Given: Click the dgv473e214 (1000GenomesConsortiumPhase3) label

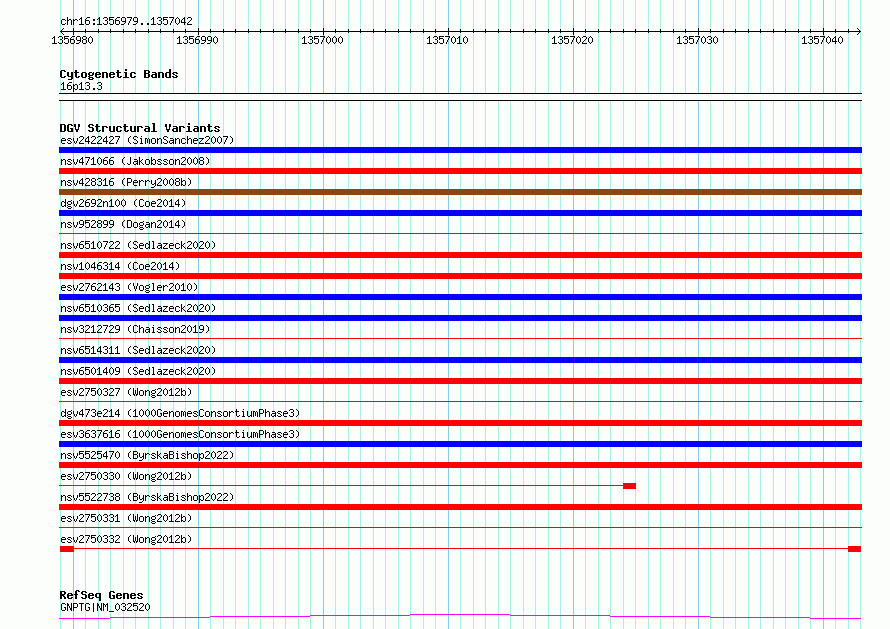Looking at the screenshot, I should click(180, 413).
